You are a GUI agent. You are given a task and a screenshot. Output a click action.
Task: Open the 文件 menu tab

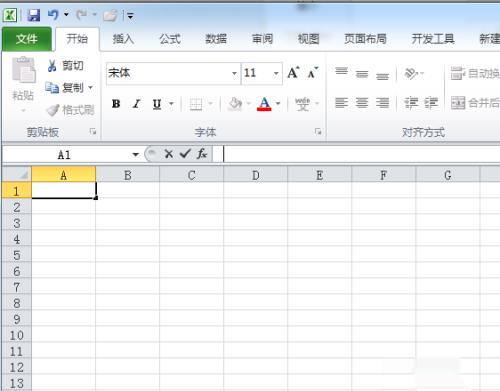tap(27, 39)
